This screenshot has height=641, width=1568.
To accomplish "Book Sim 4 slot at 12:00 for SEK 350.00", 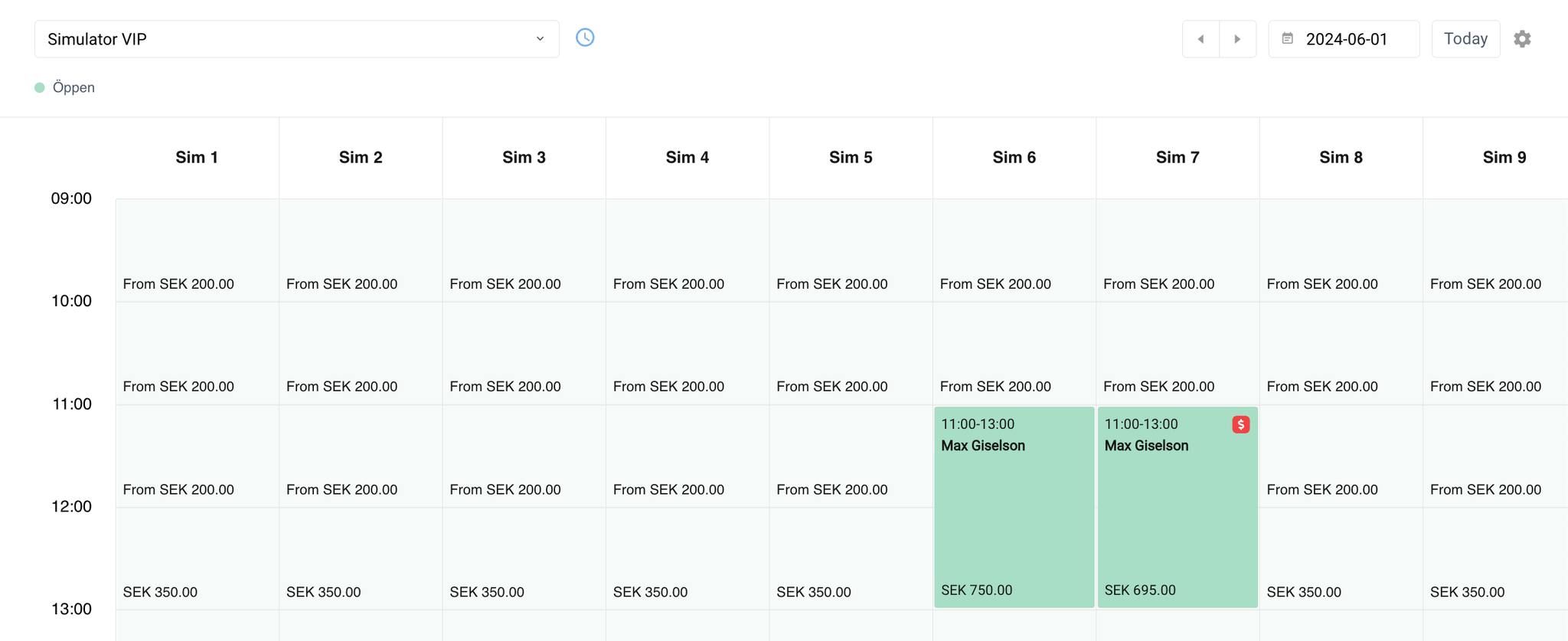I will (x=688, y=558).
